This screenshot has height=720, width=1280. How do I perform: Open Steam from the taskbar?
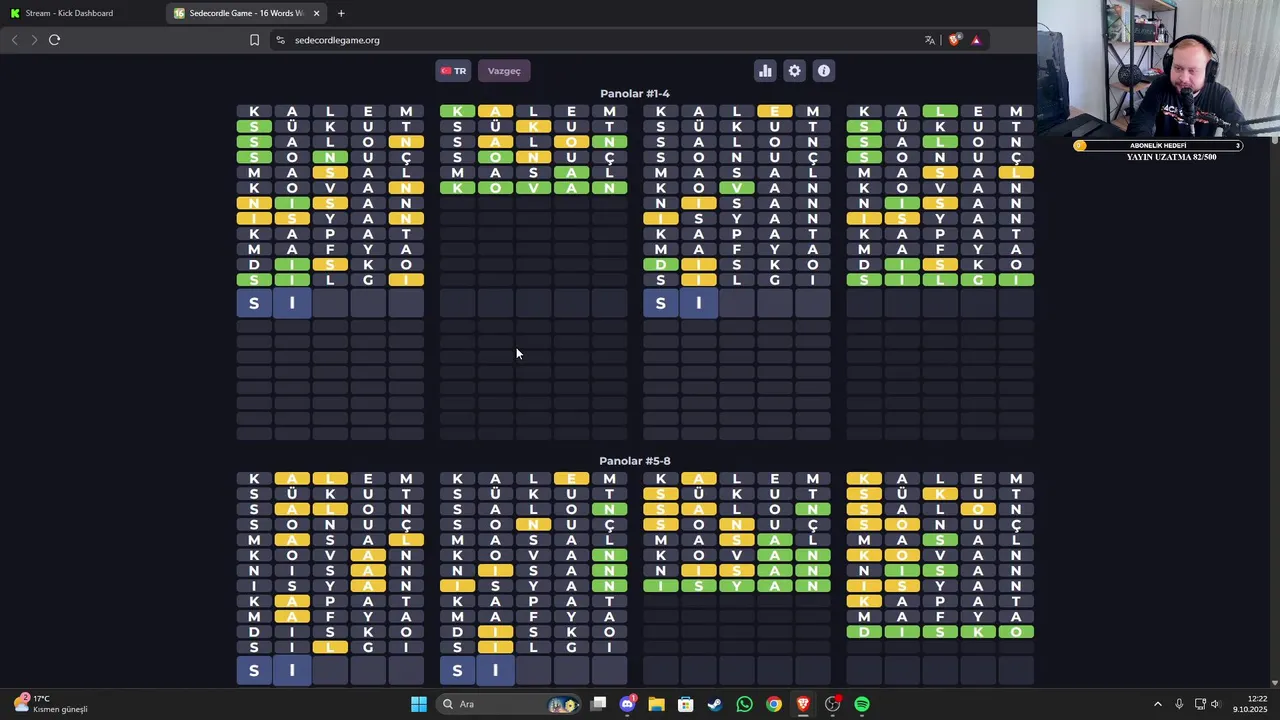[715, 704]
